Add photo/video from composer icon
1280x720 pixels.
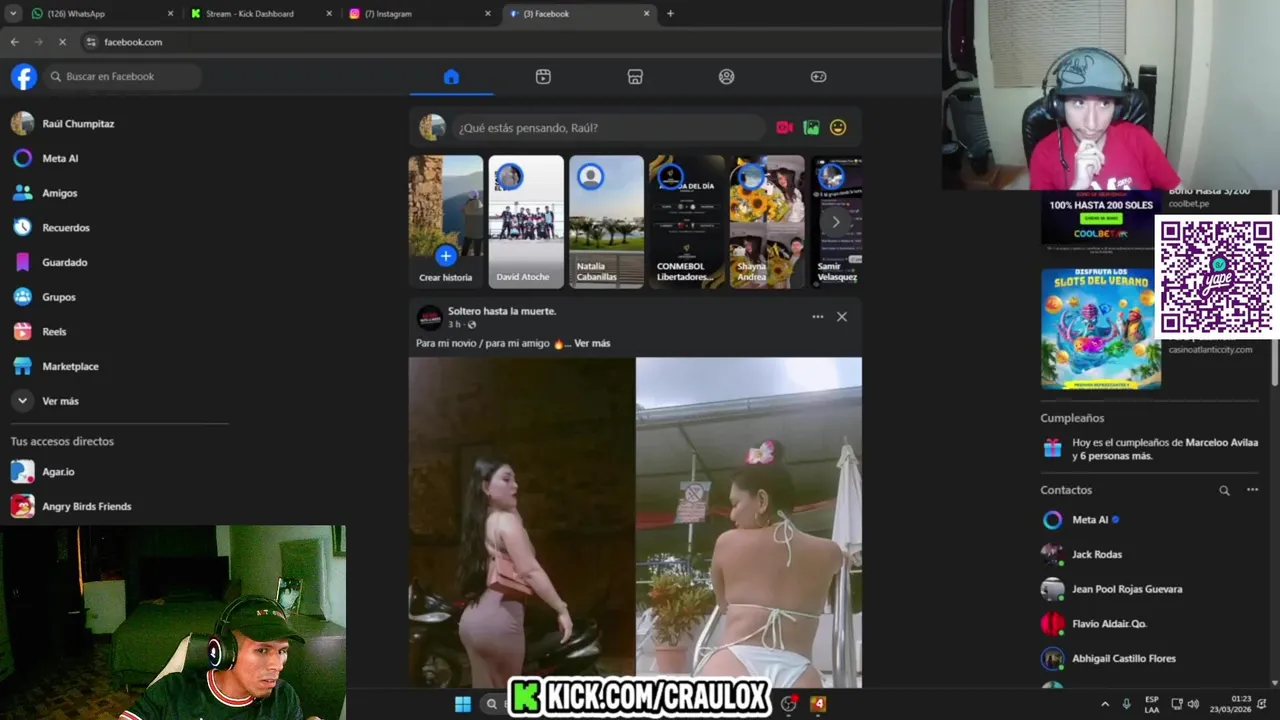tap(811, 128)
